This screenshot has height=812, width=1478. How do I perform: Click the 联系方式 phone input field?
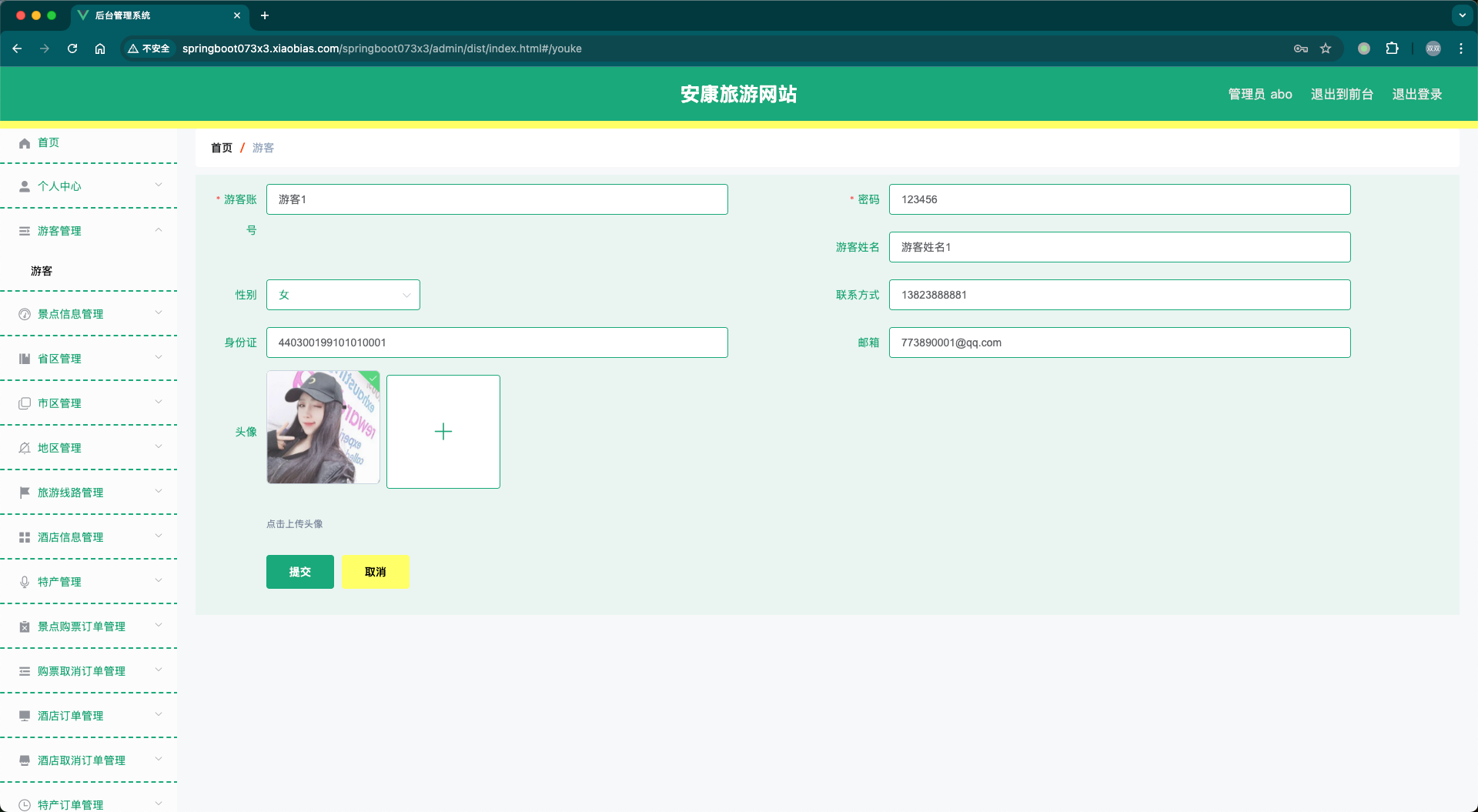click(1120, 295)
